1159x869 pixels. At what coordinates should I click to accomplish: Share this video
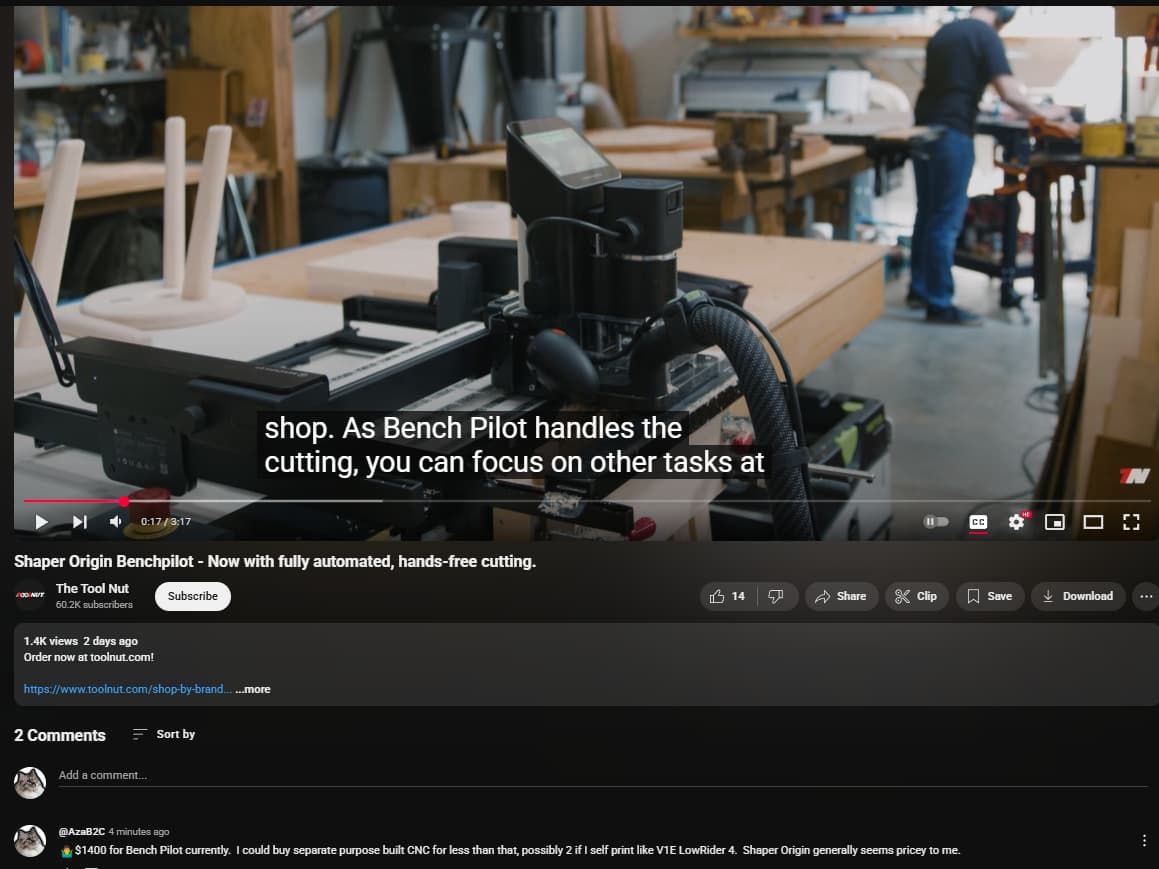[x=840, y=596]
